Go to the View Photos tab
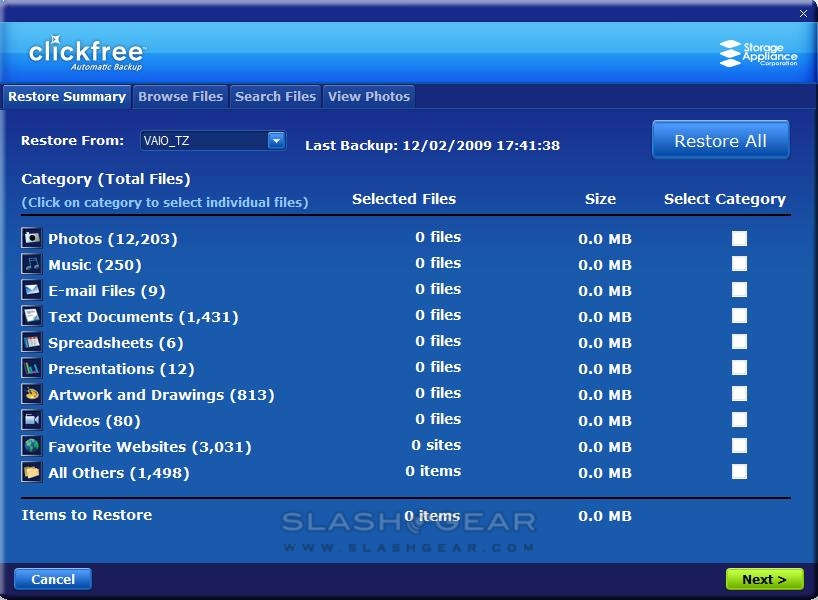Image resolution: width=818 pixels, height=600 pixels. [369, 97]
